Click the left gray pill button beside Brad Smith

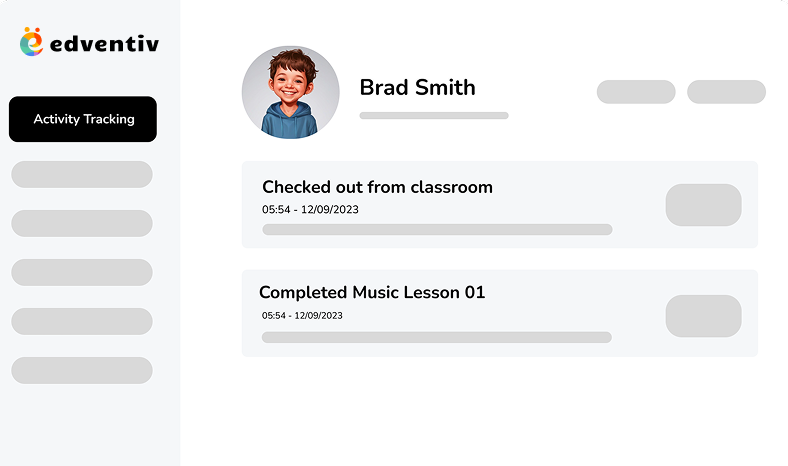pos(636,92)
